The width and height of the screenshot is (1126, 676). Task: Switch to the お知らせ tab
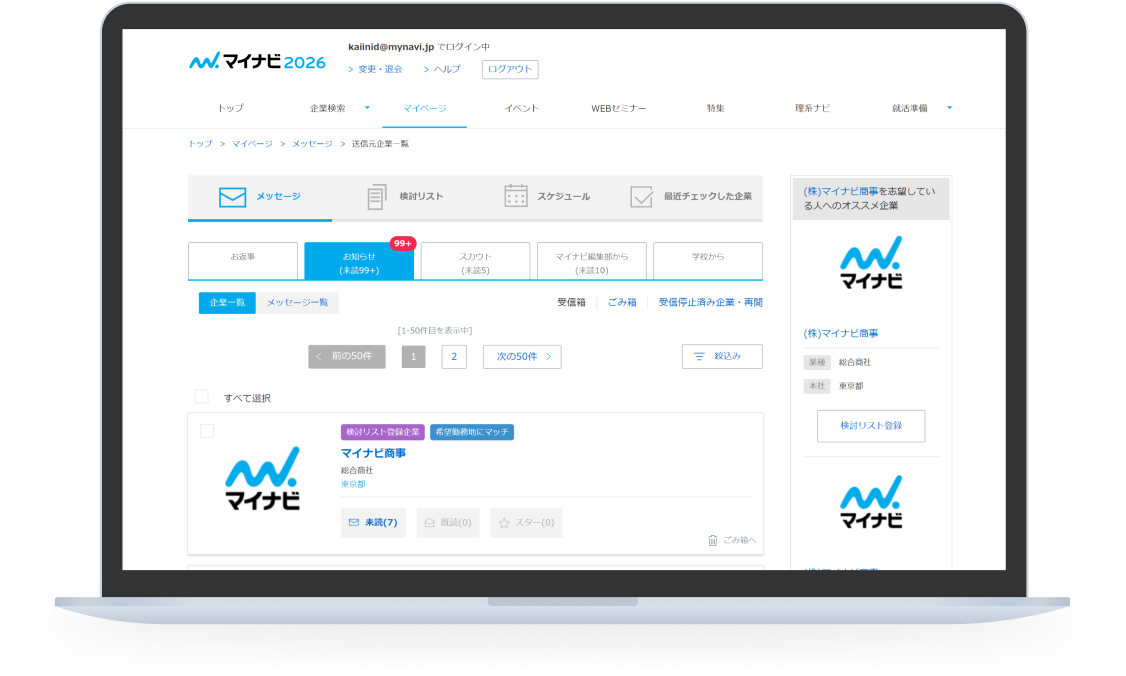point(359,261)
